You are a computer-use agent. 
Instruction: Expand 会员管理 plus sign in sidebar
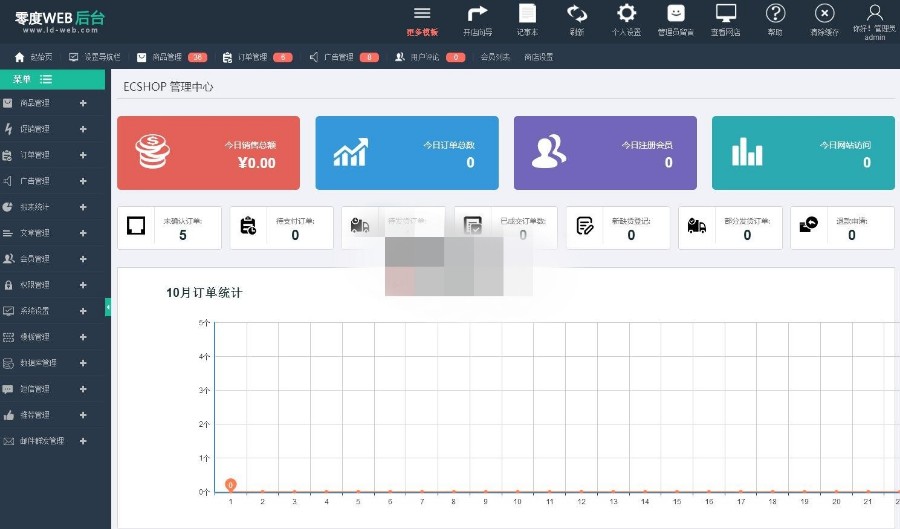83,259
